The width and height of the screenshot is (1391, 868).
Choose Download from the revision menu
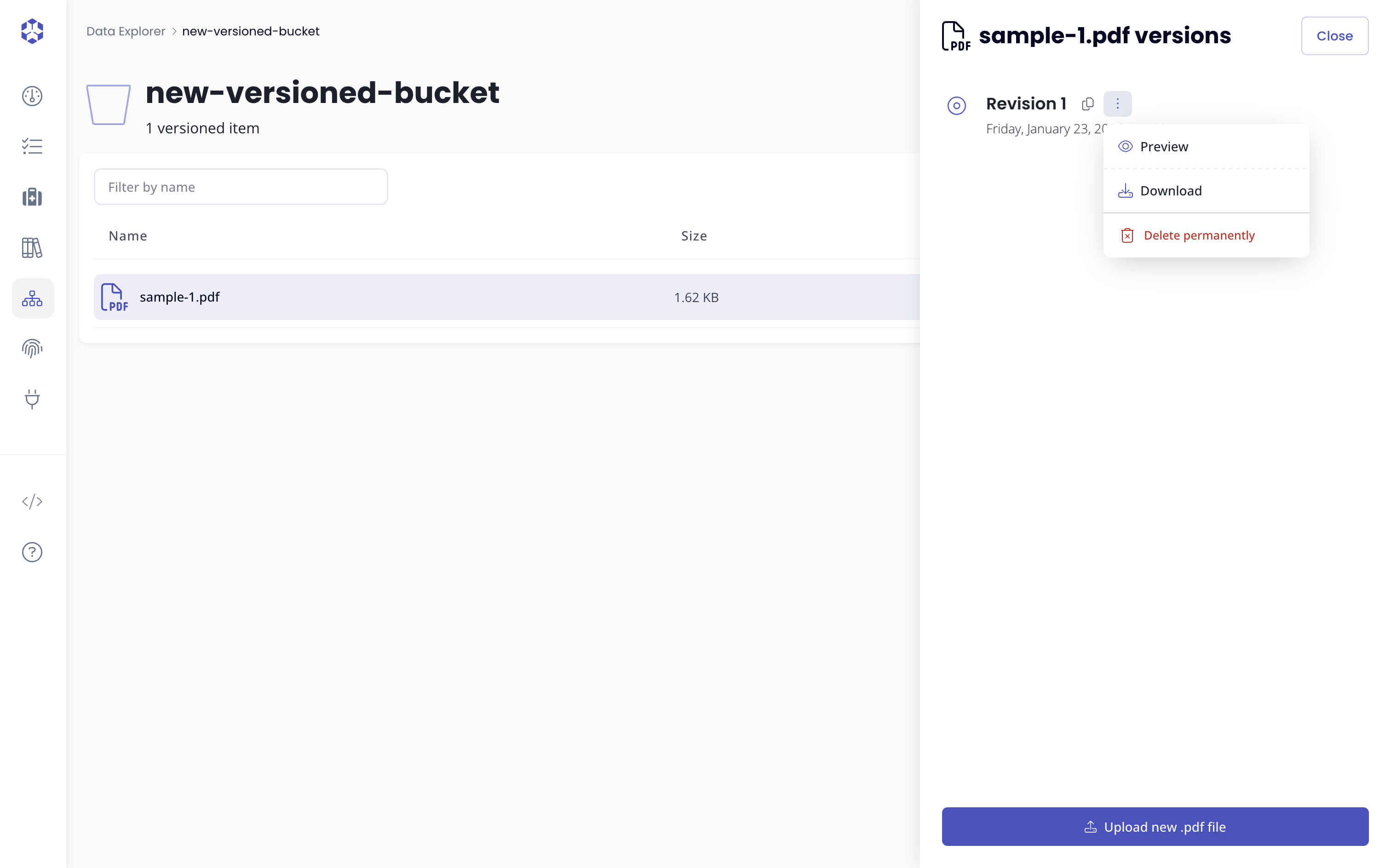(1206, 191)
